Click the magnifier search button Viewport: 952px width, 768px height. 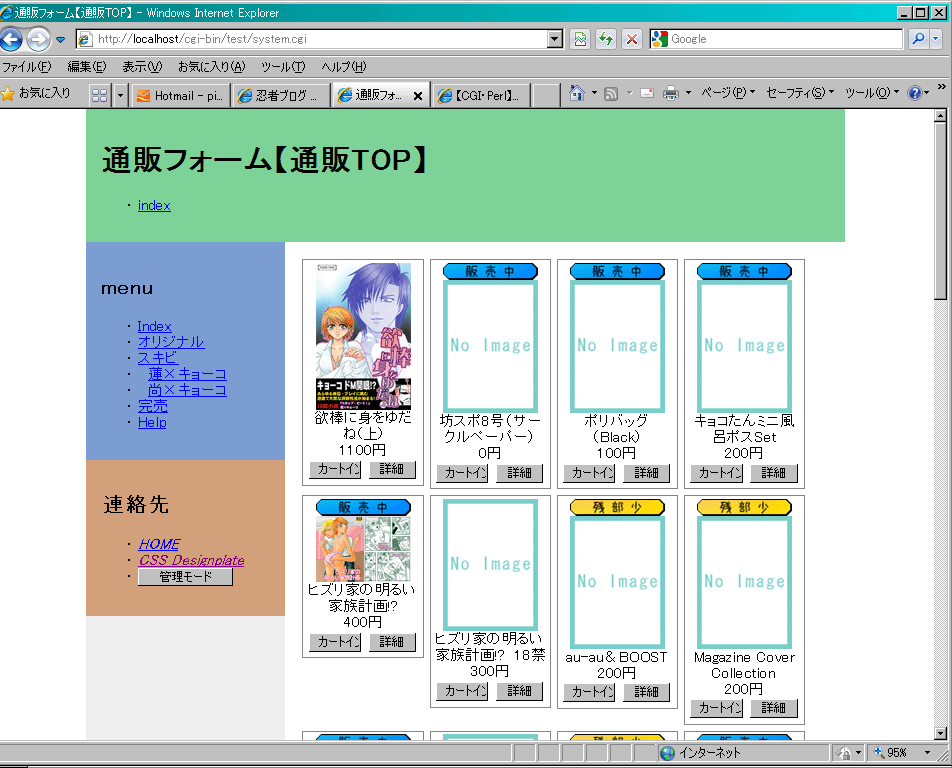pos(919,39)
